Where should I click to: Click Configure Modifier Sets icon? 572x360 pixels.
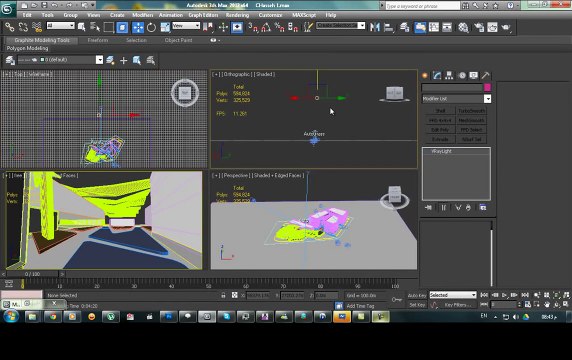[x=483, y=208]
